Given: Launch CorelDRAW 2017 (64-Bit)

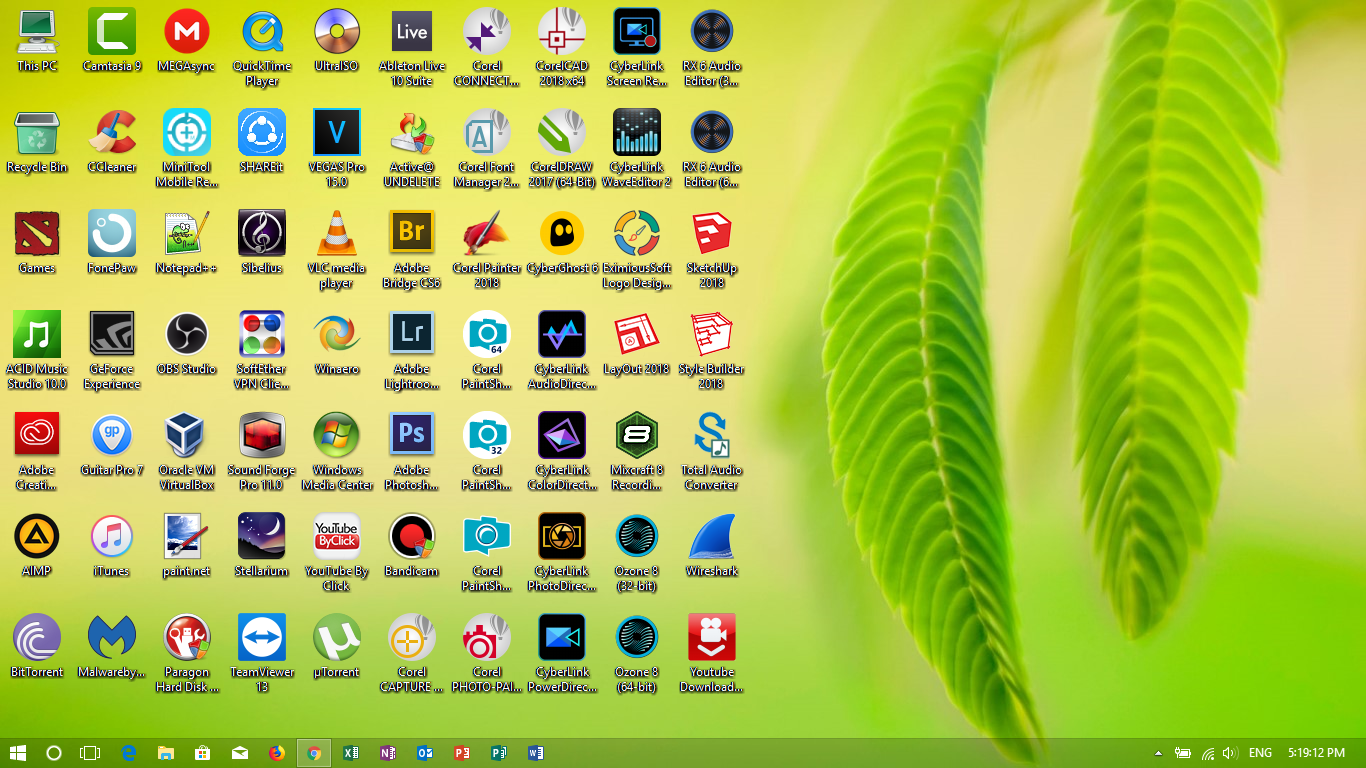Looking at the screenshot, I should [562, 132].
